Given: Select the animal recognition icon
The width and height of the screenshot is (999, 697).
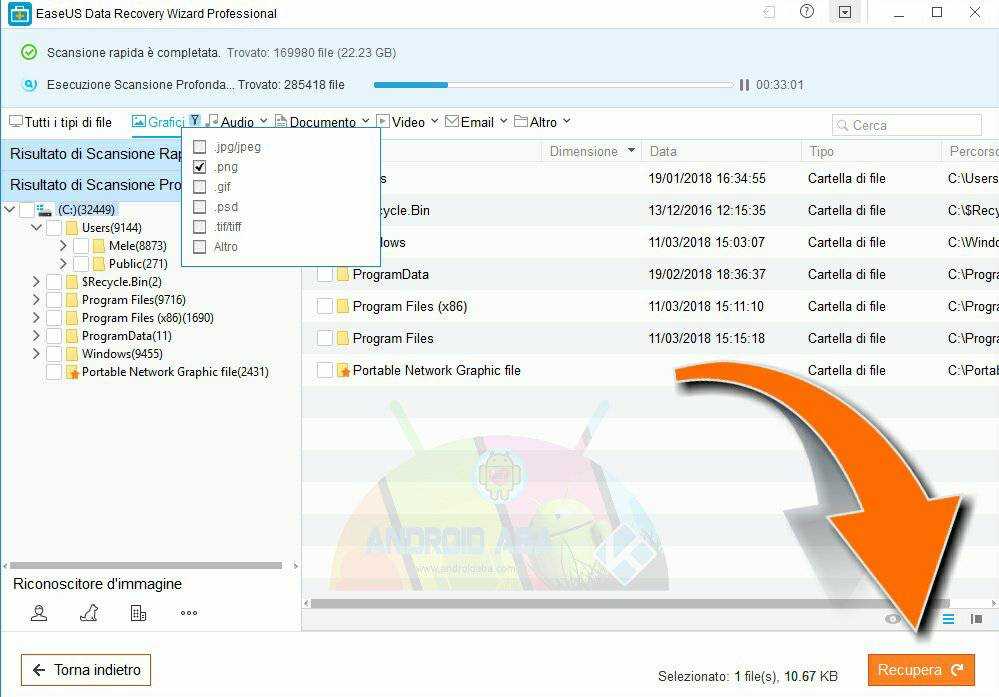Looking at the screenshot, I should pyautogui.click(x=89, y=613).
